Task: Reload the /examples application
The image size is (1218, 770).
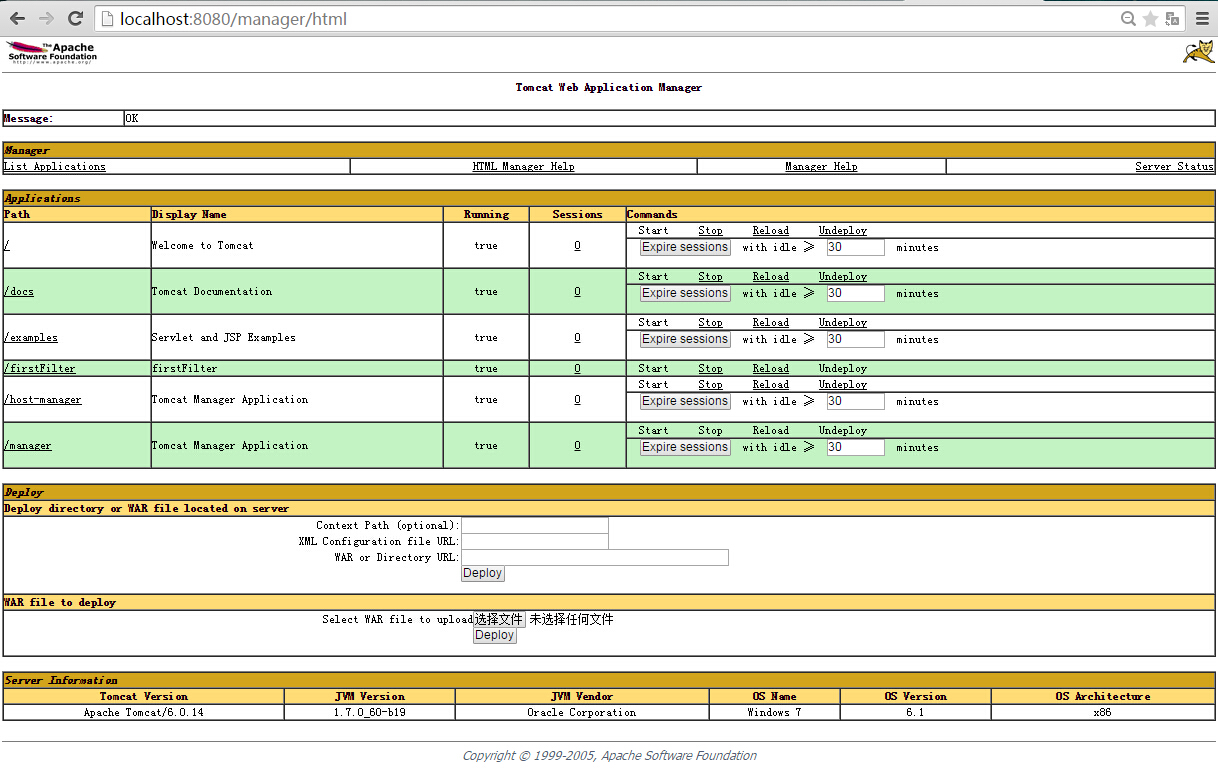Action: (x=770, y=322)
